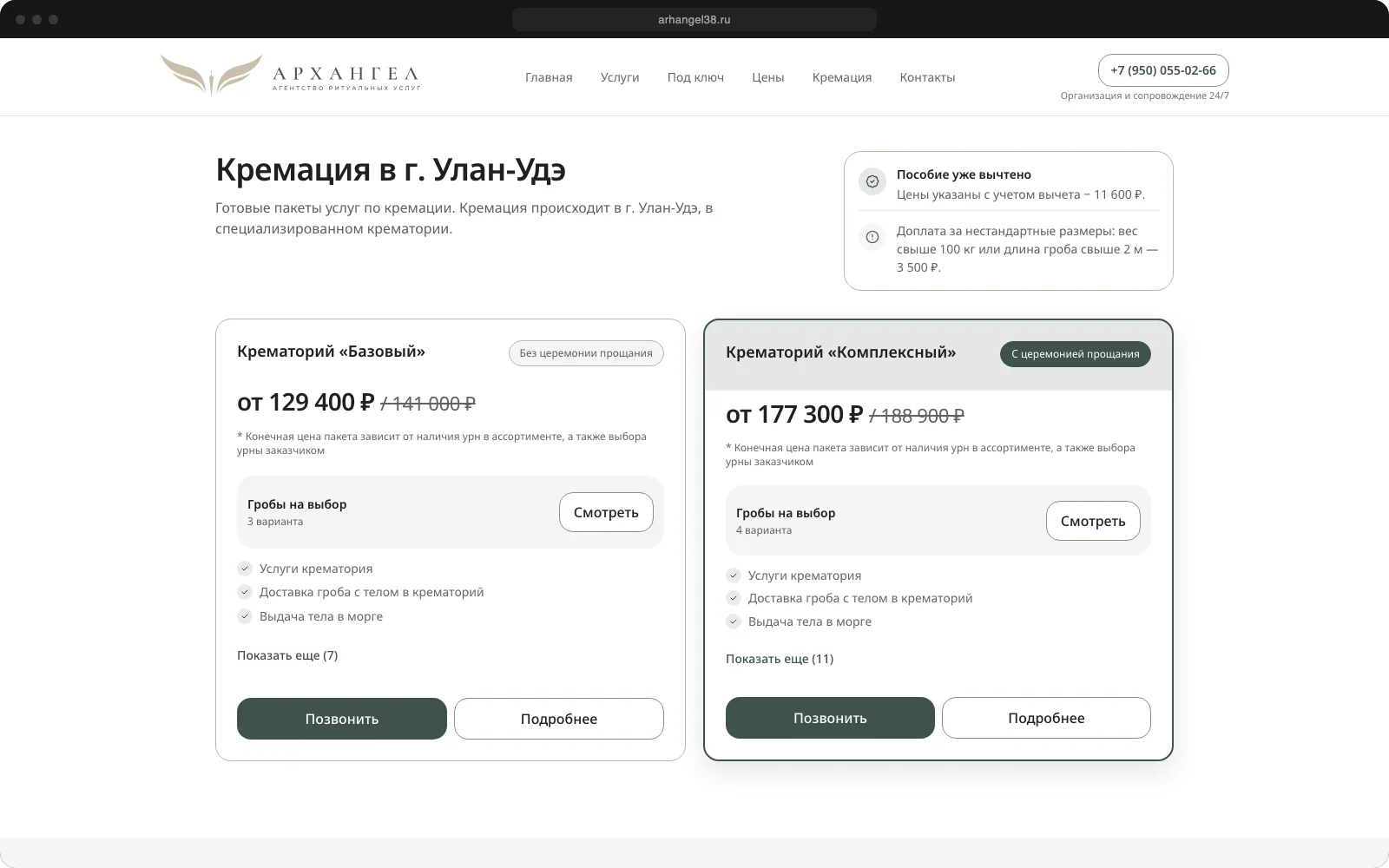Viewport: 1389px width, 868px height.
Task: Go to the Цены navigation item
Action: [x=768, y=77]
